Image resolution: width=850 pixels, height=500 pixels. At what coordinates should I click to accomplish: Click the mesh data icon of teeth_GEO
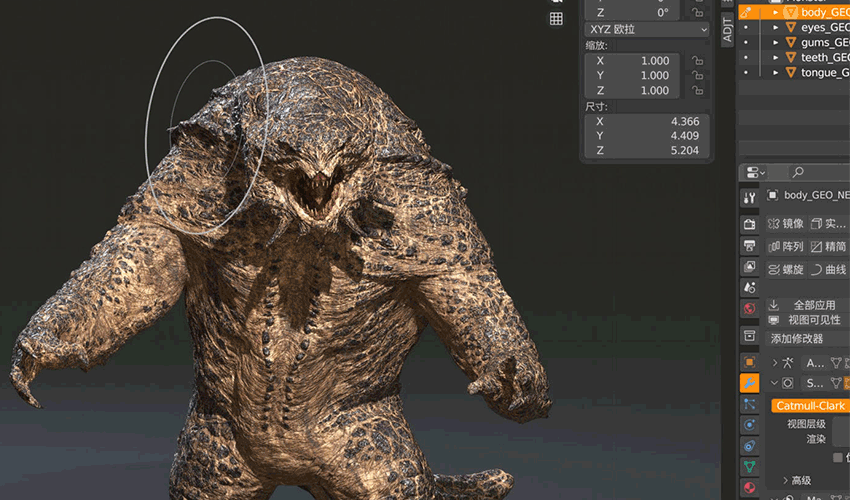[791, 57]
